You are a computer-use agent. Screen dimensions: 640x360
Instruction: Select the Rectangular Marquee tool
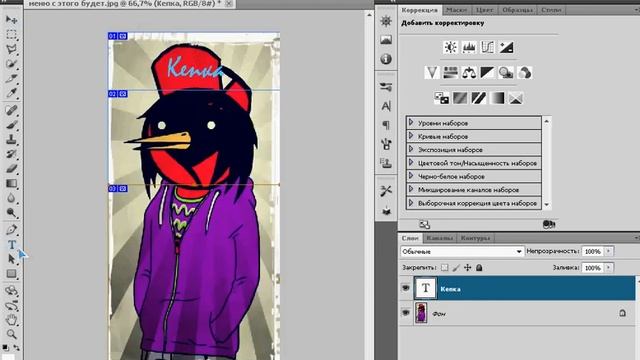(11, 35)
